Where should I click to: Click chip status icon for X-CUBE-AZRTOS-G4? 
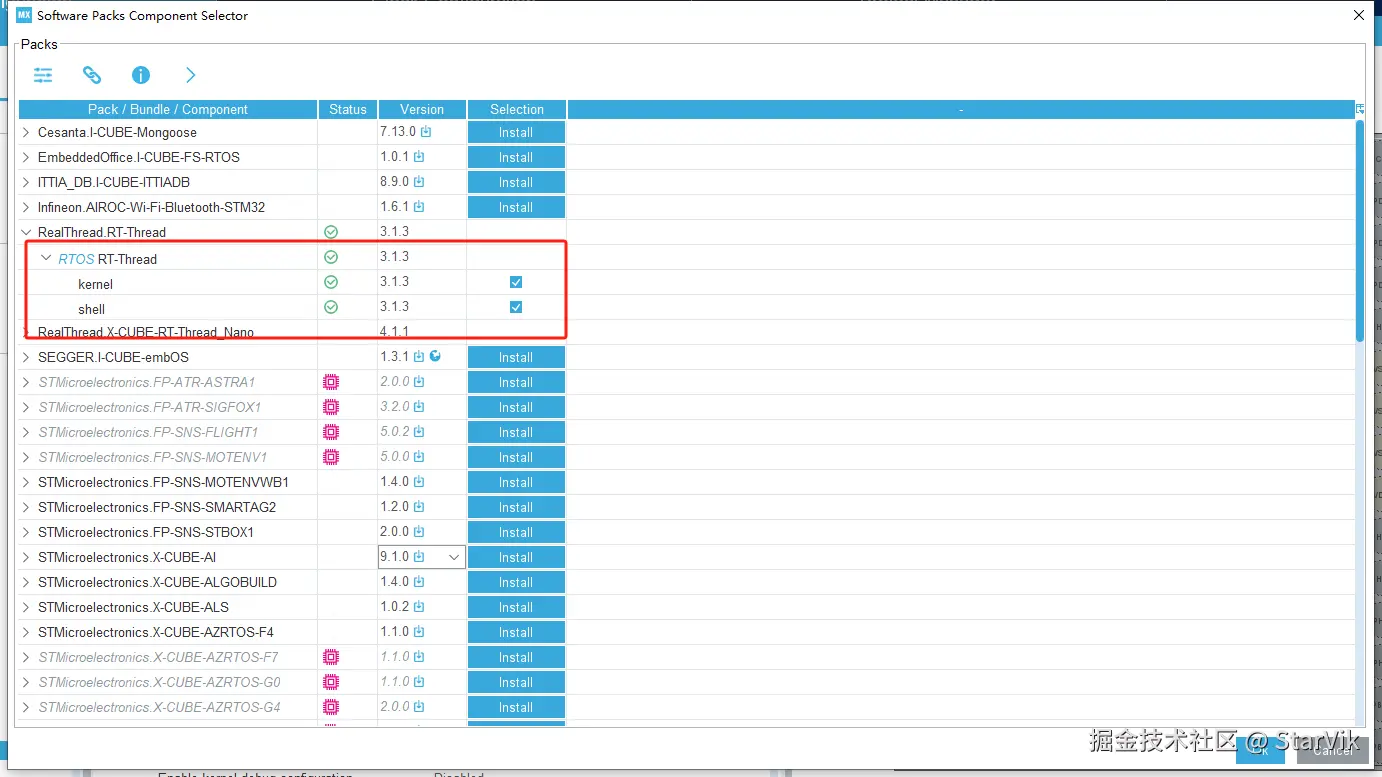[x=331, y=707]
